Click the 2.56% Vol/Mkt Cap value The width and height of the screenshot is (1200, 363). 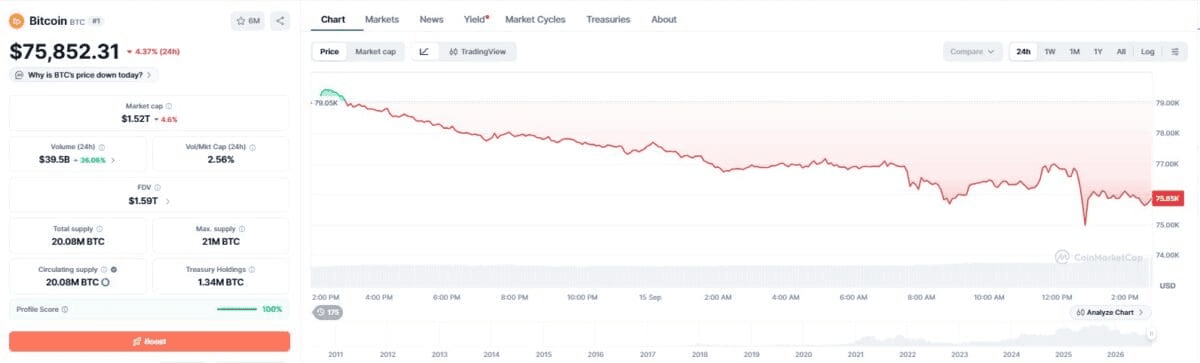click(221, 160)
